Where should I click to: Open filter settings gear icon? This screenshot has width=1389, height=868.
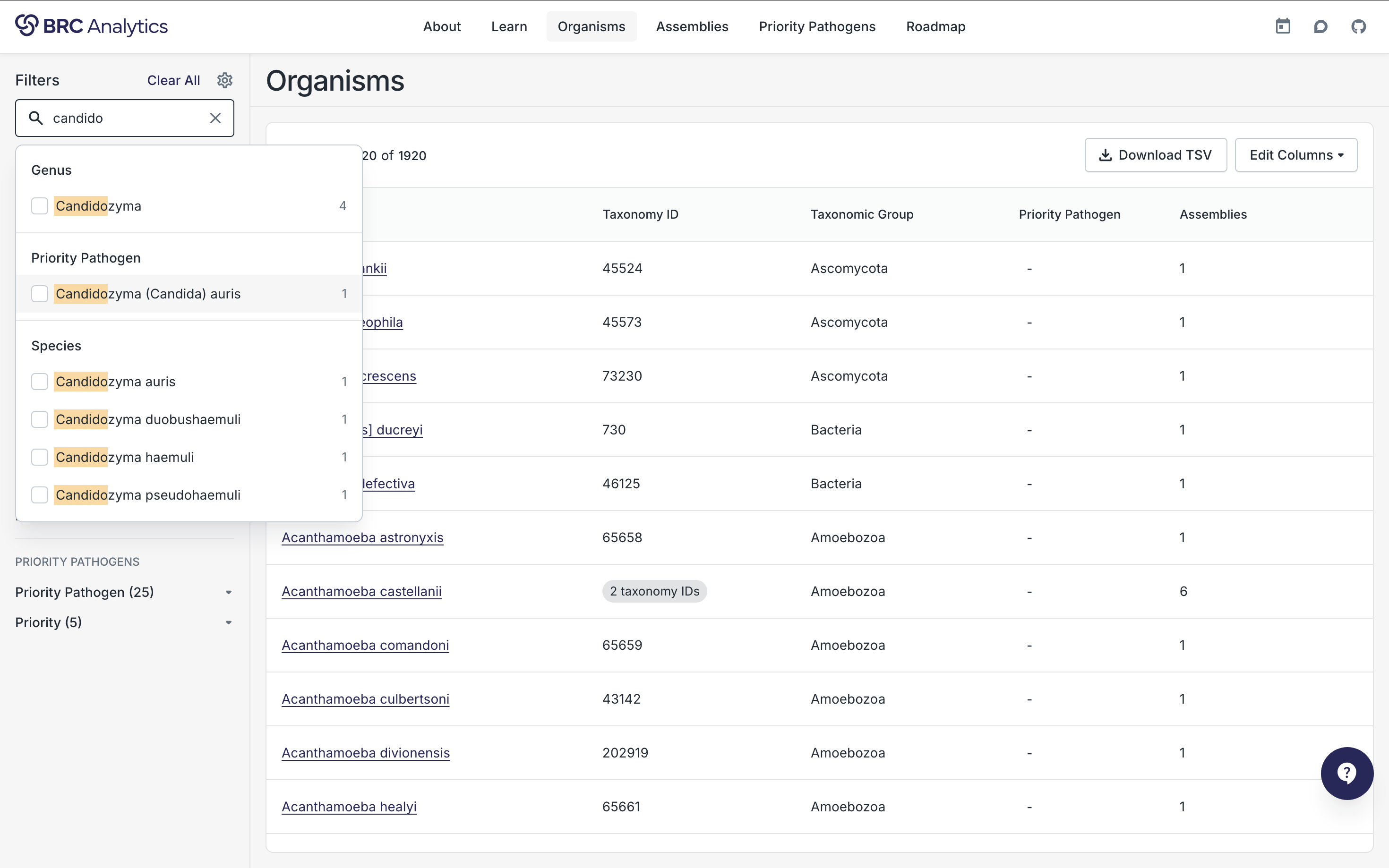[224, 80]
